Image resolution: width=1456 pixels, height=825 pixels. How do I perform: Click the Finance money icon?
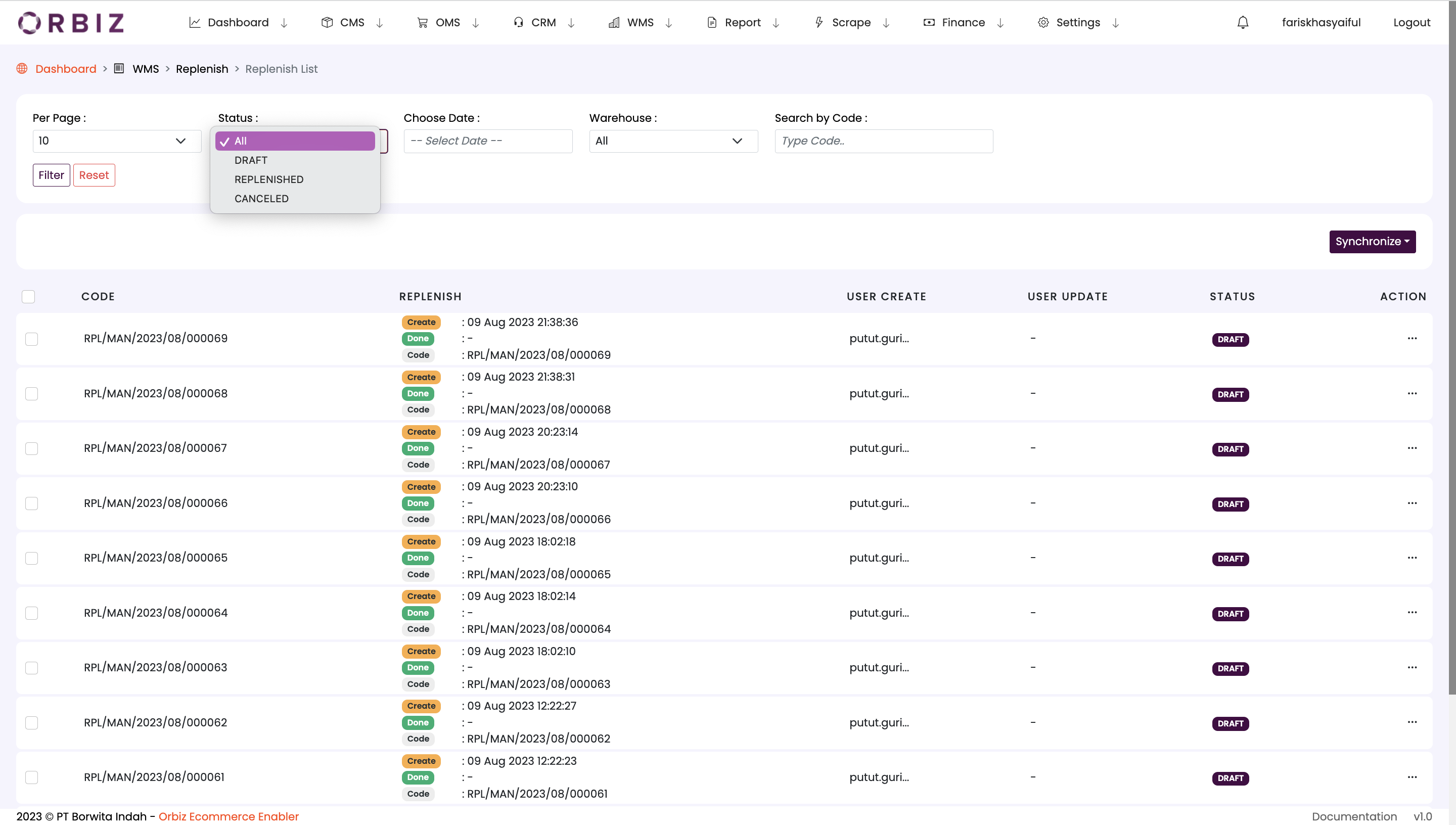pyautogui.click(x=929, y=23)
